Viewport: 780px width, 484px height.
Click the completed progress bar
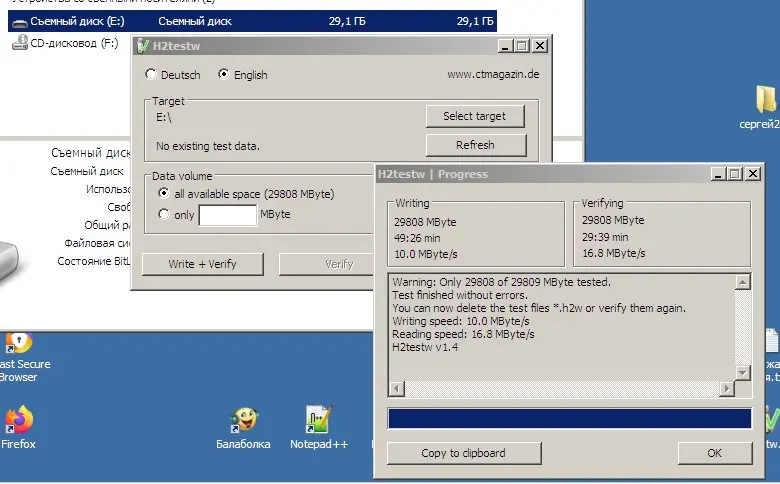pos(570,418)
